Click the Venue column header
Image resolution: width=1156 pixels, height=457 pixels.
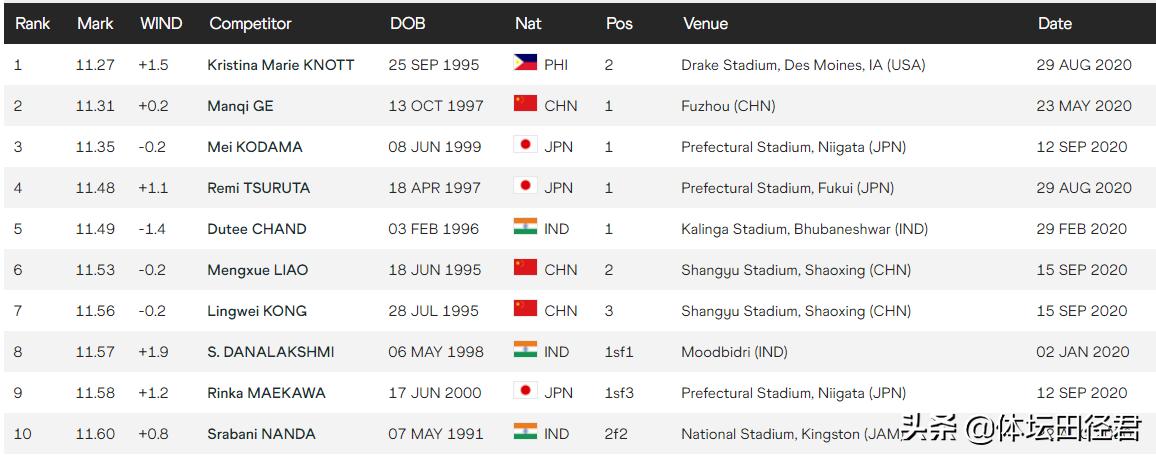coord(705,23)
